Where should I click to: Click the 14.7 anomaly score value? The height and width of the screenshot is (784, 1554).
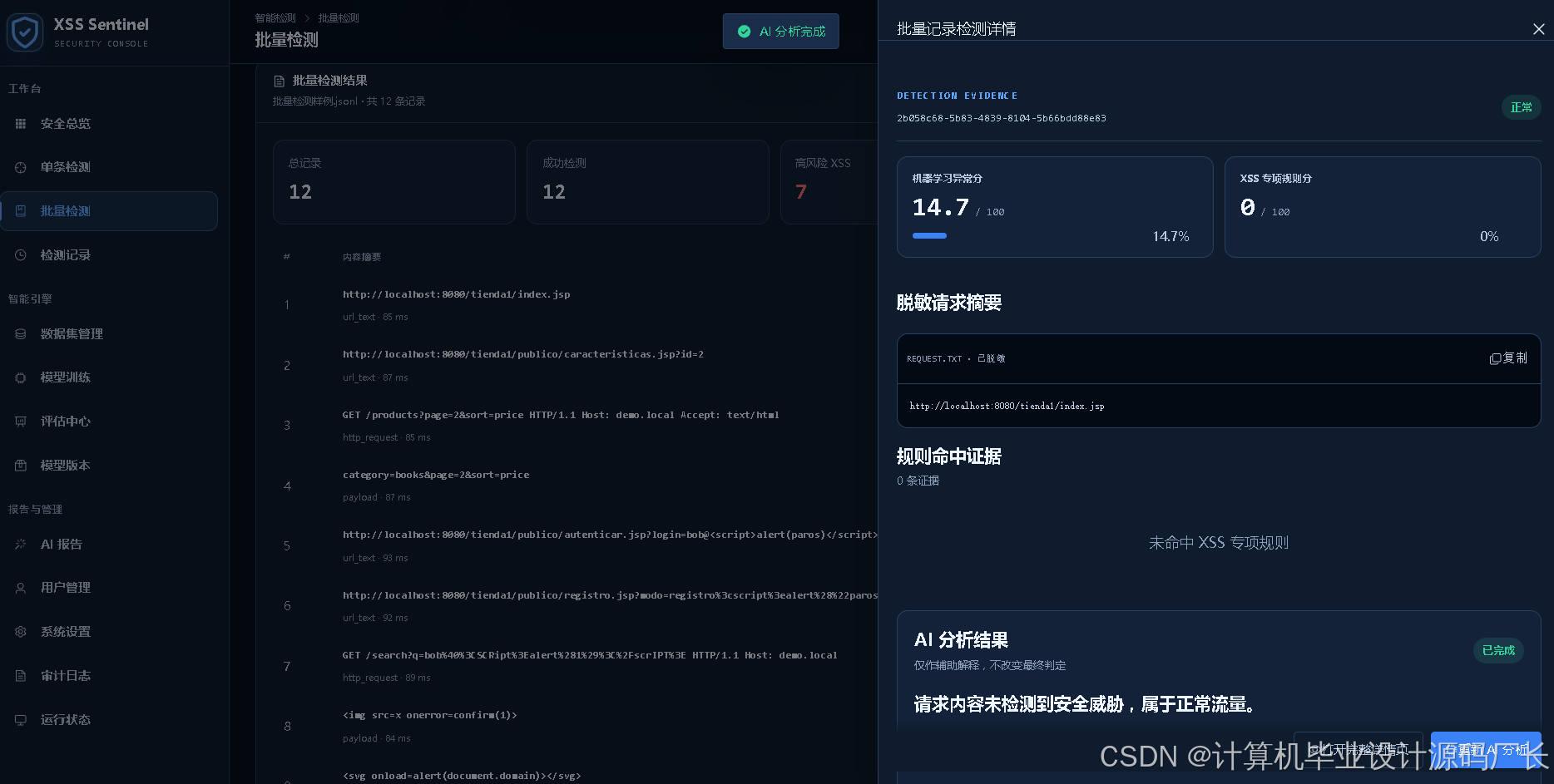pyautogui.click(x=941, y=207)
